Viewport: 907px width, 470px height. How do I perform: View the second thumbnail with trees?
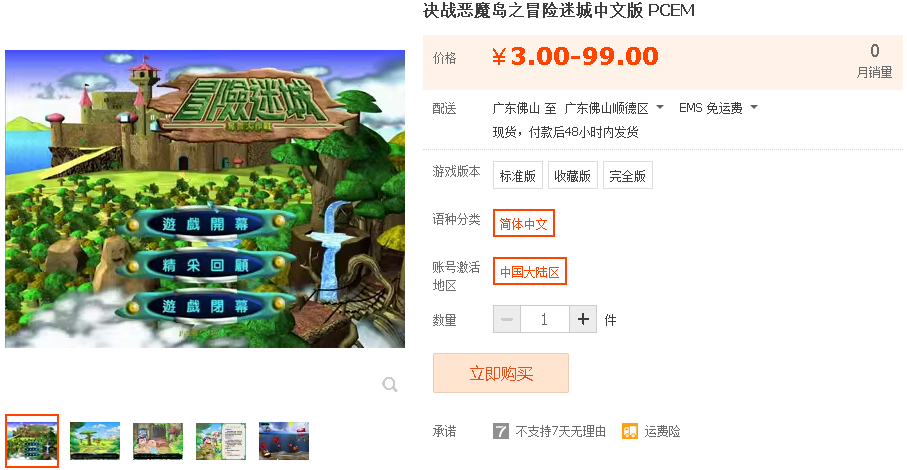(95, 441)
